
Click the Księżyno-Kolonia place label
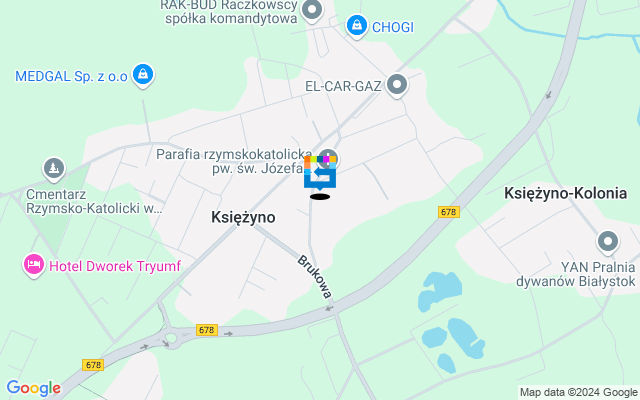tap(565, 193)
